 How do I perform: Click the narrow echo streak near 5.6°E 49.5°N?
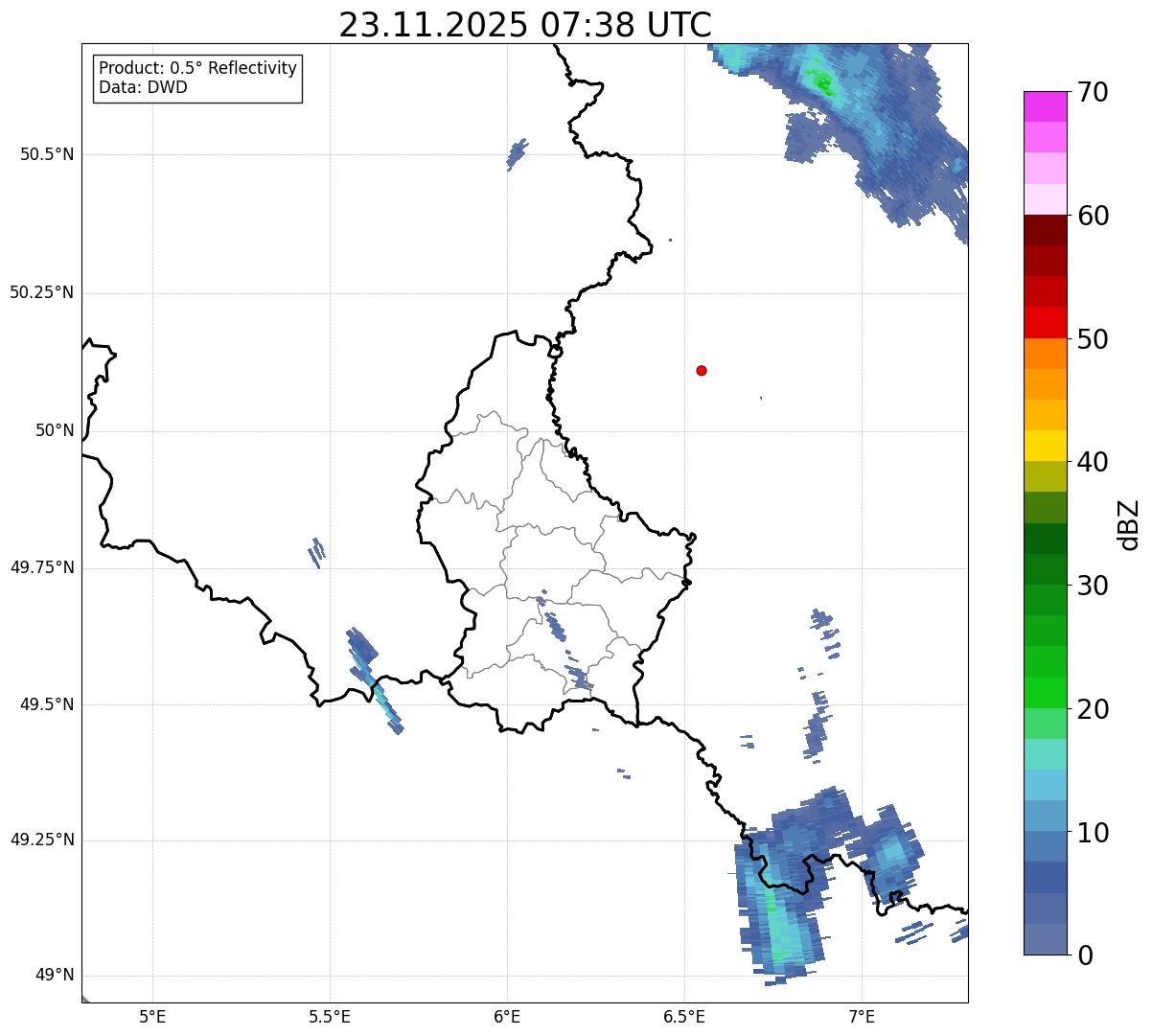pos(374,680)
